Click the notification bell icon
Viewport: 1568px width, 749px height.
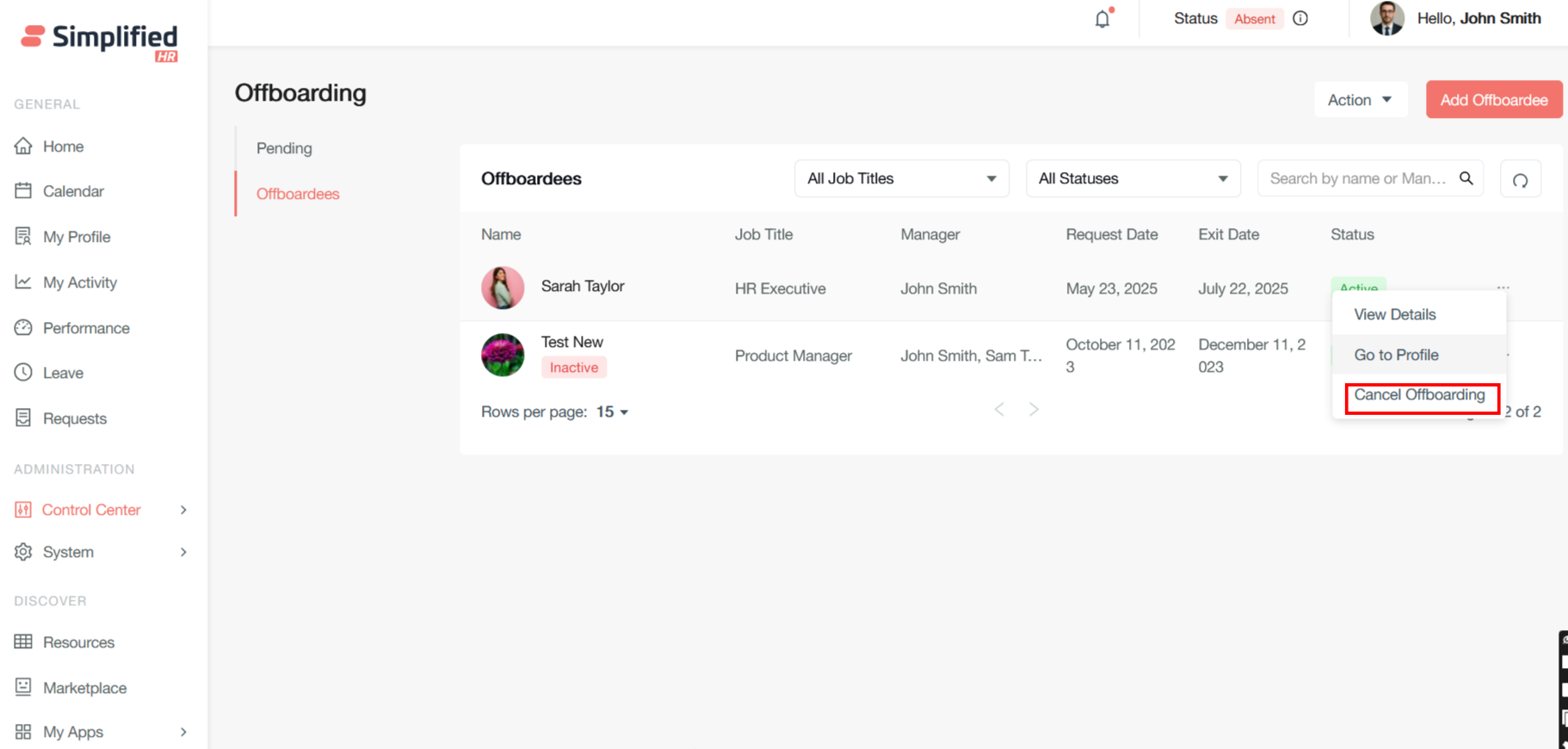[x=1102, y=19]
